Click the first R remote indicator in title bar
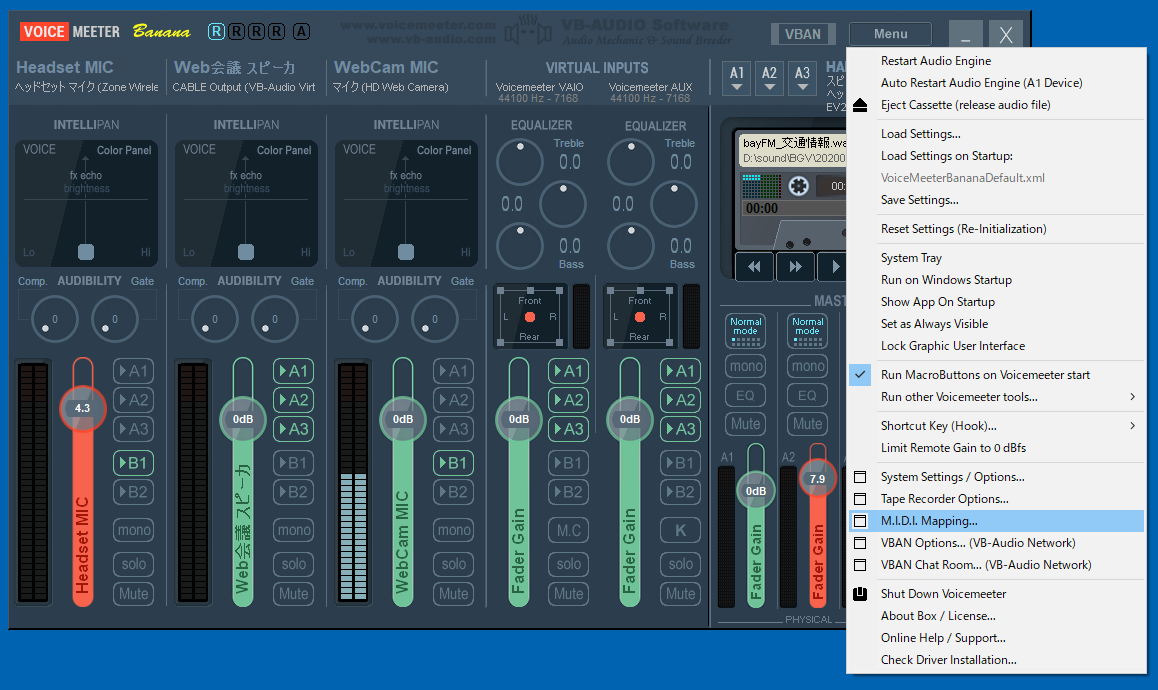 (x=216, y=32)
